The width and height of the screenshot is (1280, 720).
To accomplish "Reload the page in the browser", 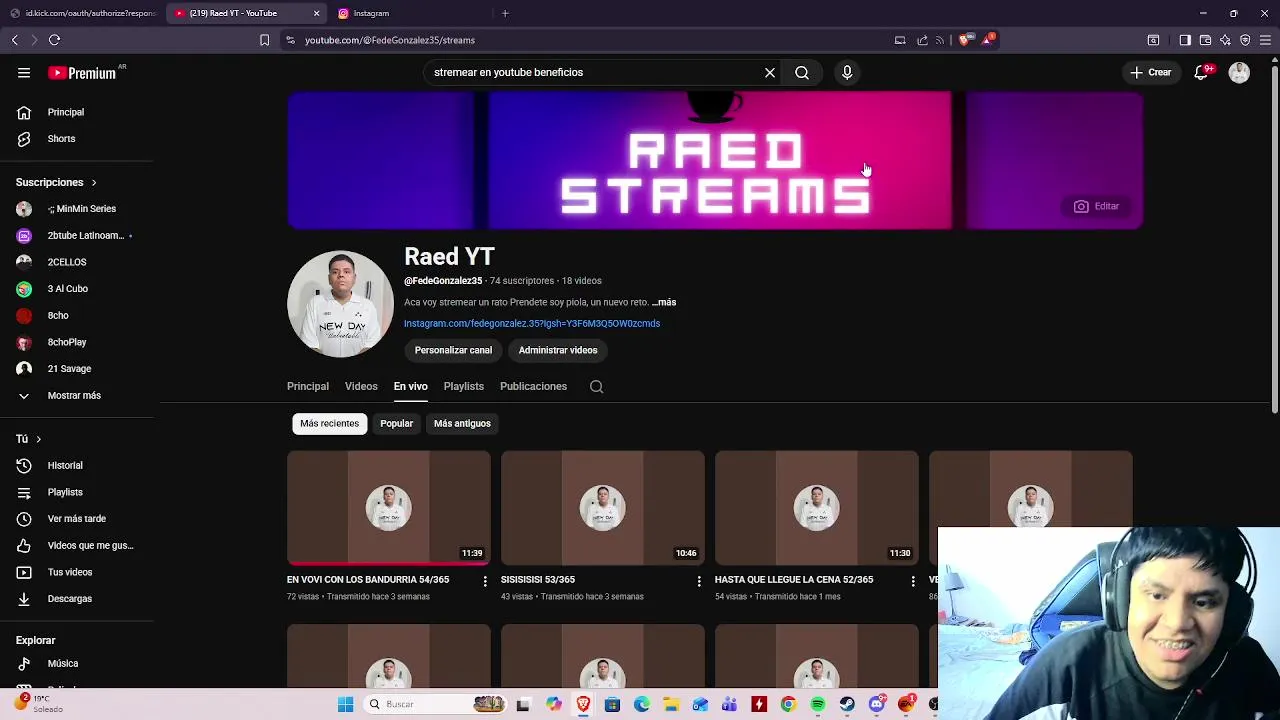I will [x=54, y=40].
